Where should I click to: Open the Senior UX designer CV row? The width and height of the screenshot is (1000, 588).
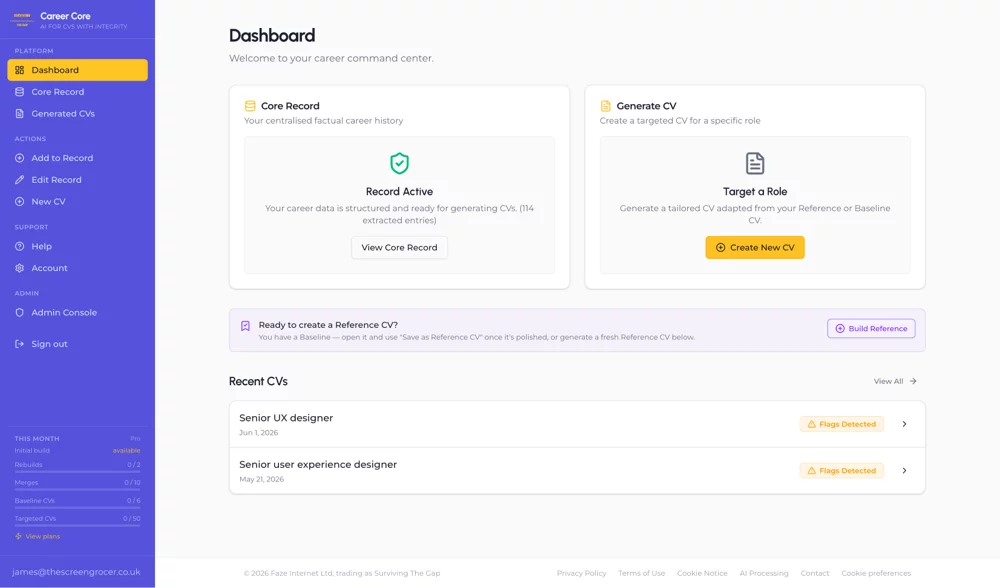point(577,424)
